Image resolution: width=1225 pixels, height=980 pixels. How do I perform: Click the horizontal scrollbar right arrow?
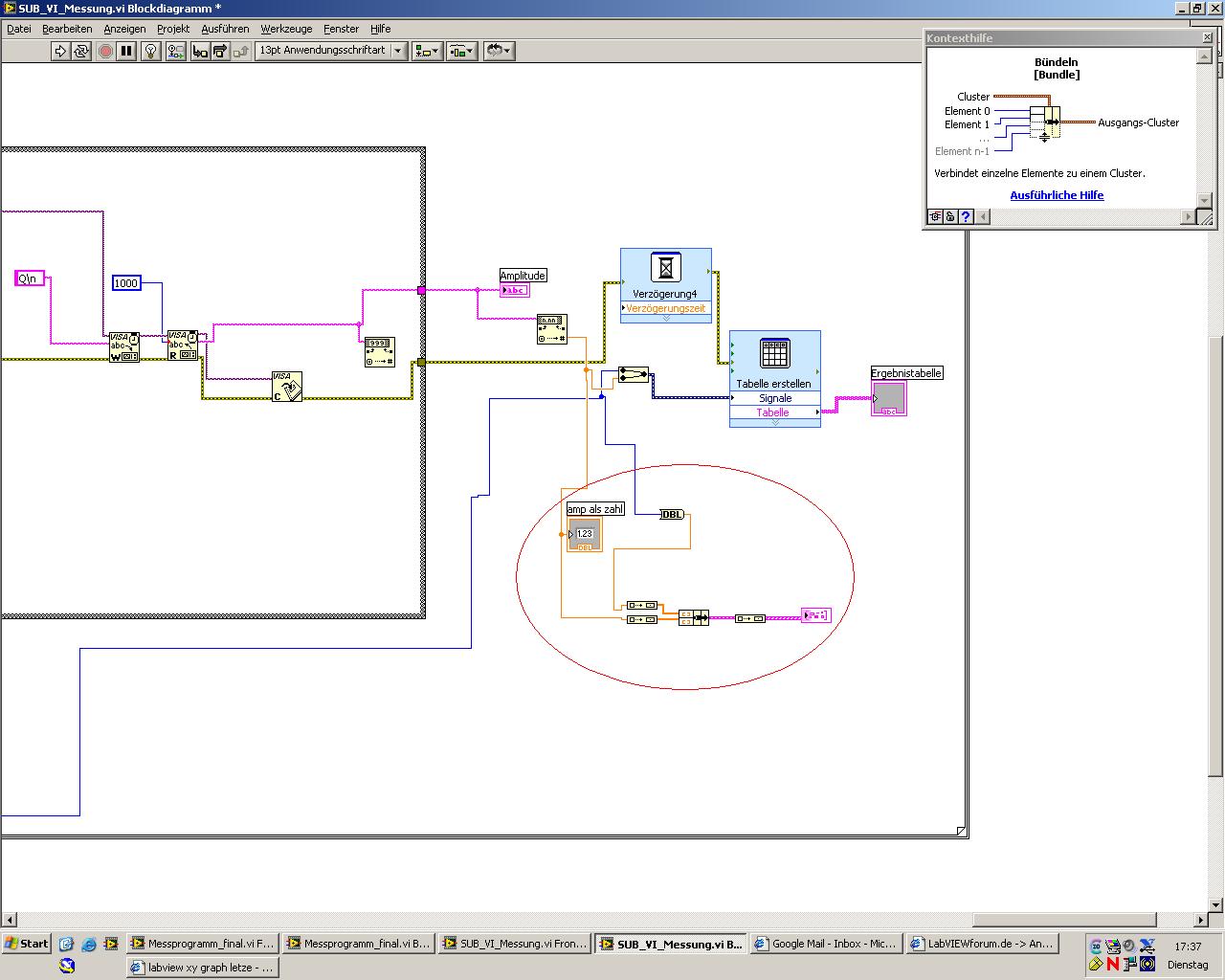tap(1201, 921)
